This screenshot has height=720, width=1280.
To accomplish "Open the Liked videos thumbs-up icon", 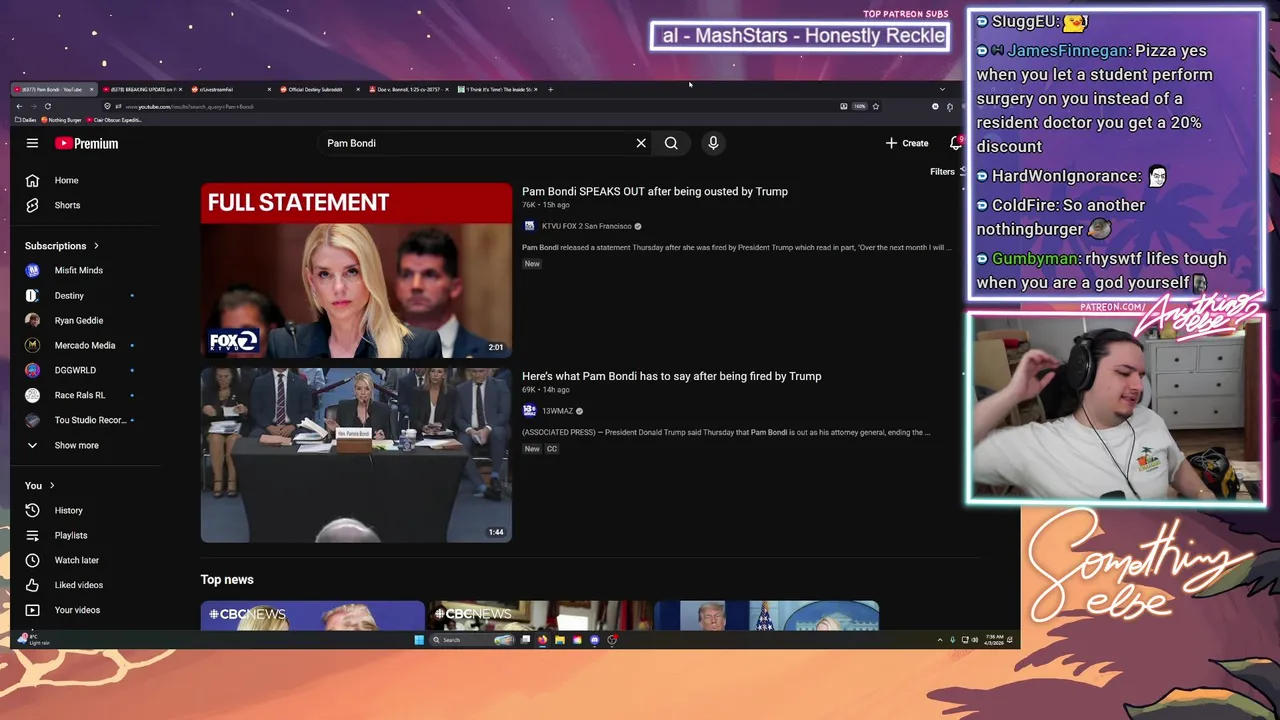I will [32, 585].
